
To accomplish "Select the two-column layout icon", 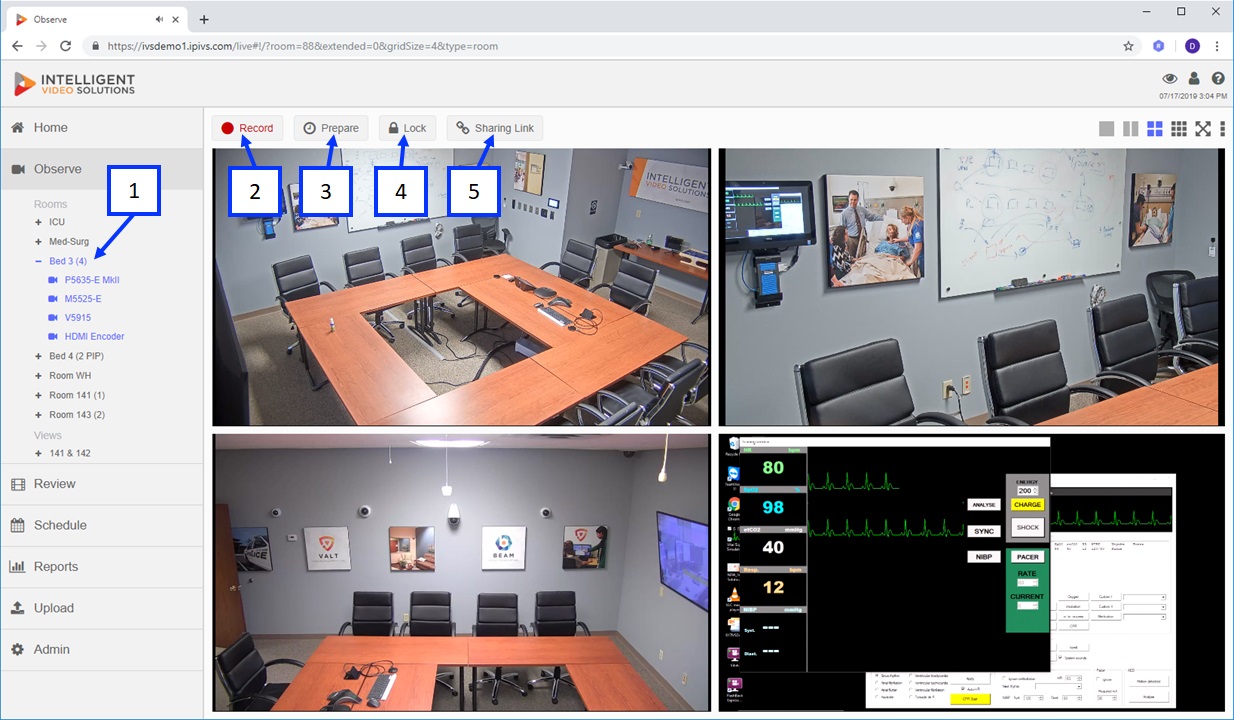I will pos(1131,128).
